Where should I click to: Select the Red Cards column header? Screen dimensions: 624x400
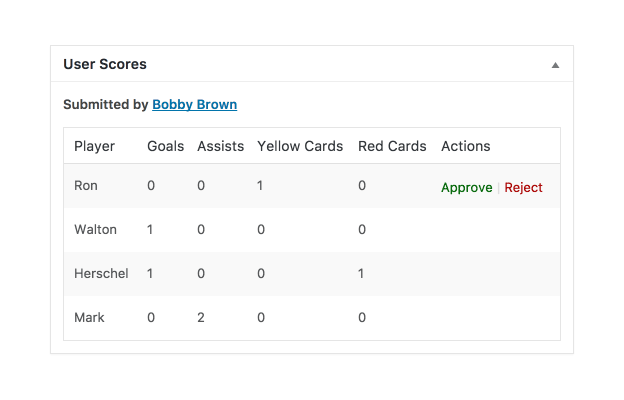click(392, 146)
